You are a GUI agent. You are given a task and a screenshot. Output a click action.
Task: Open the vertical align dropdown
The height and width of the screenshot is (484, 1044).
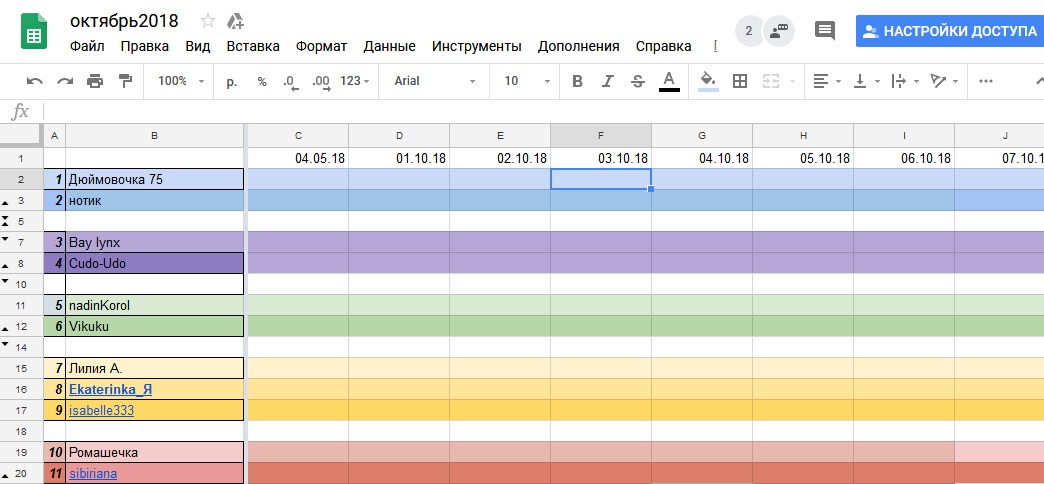click(867, 81)
